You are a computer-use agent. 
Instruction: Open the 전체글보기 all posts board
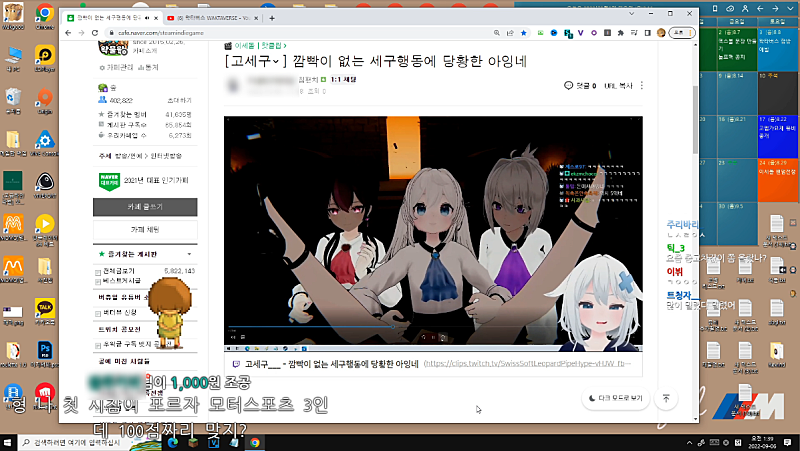point(119,271)
